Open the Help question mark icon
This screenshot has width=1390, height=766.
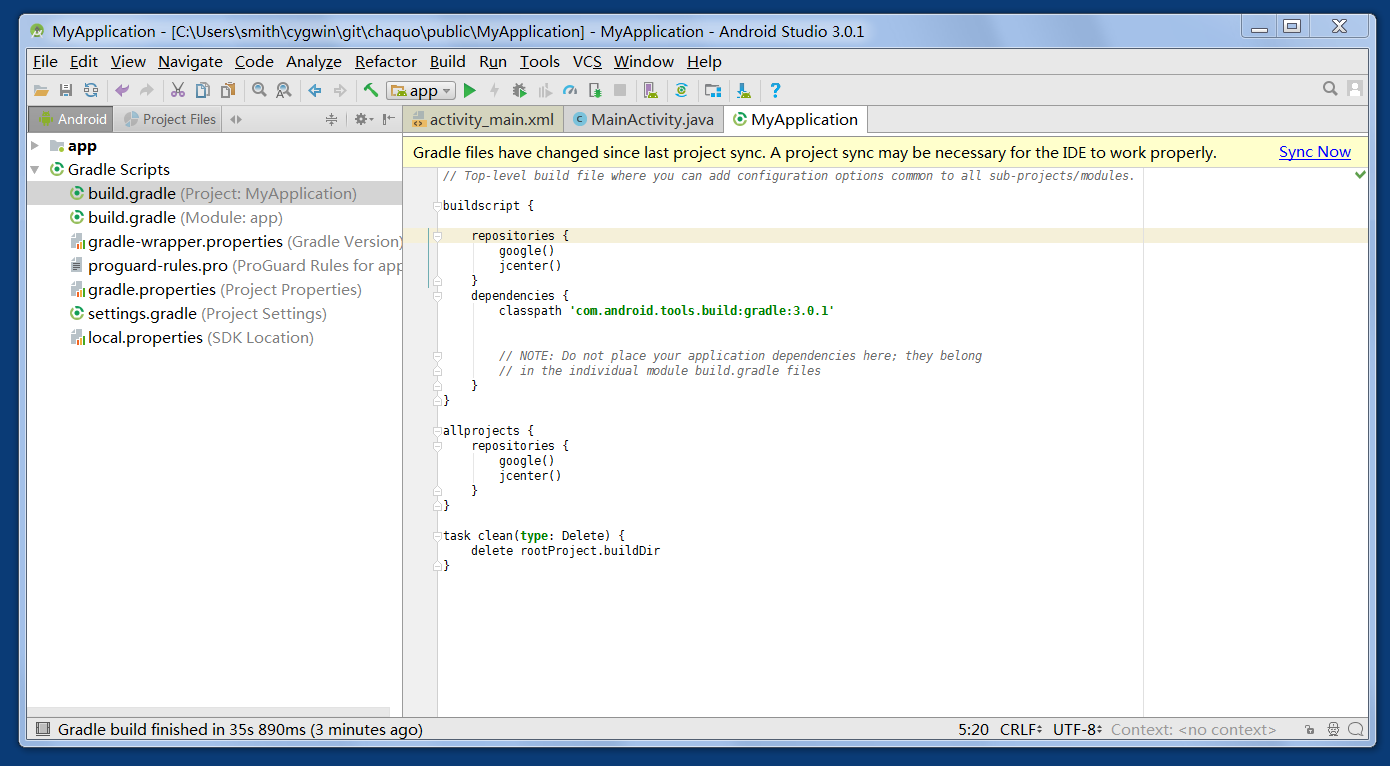pos(775,91)
